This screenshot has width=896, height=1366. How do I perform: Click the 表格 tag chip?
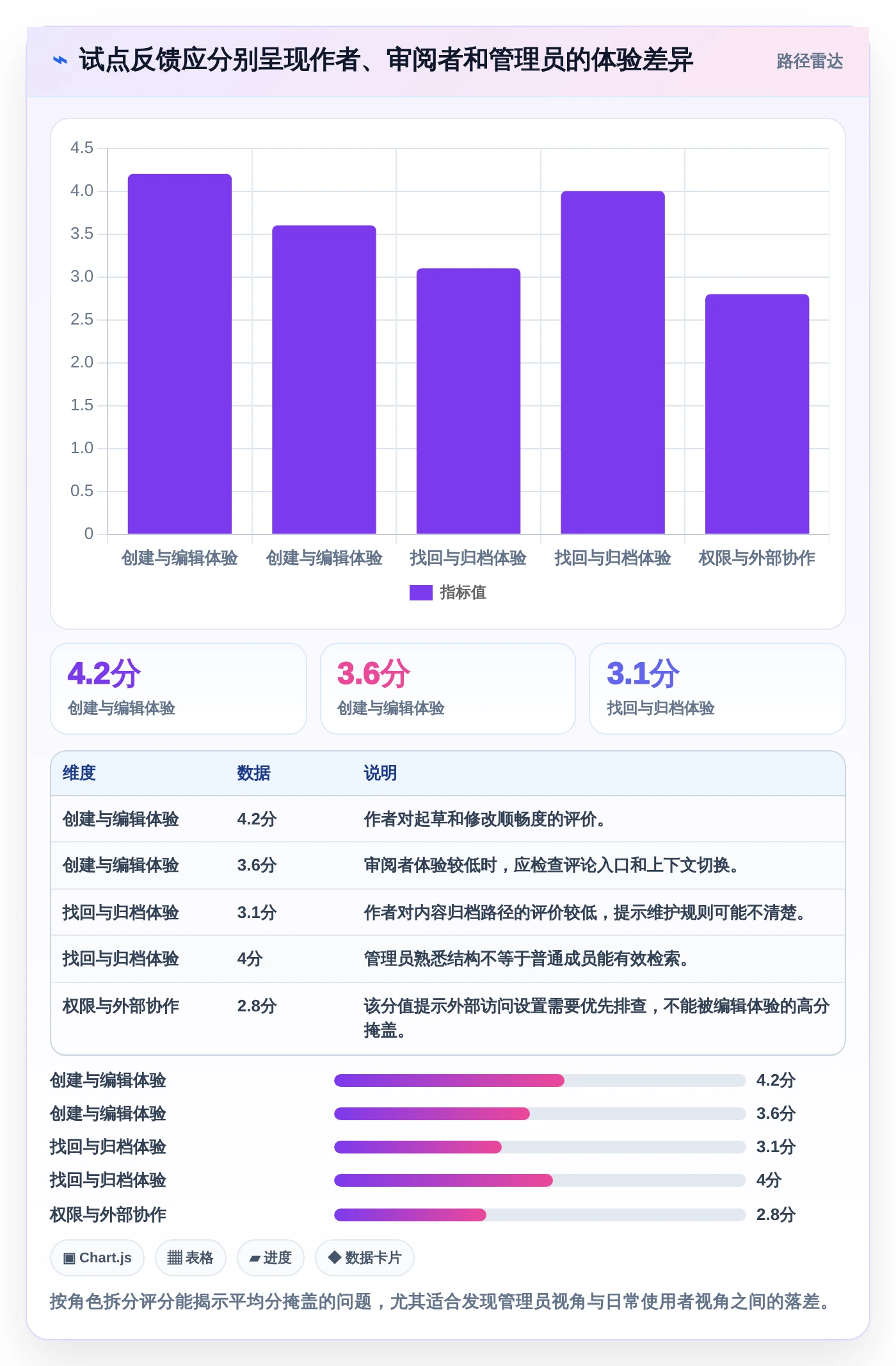click(190, 1258)
